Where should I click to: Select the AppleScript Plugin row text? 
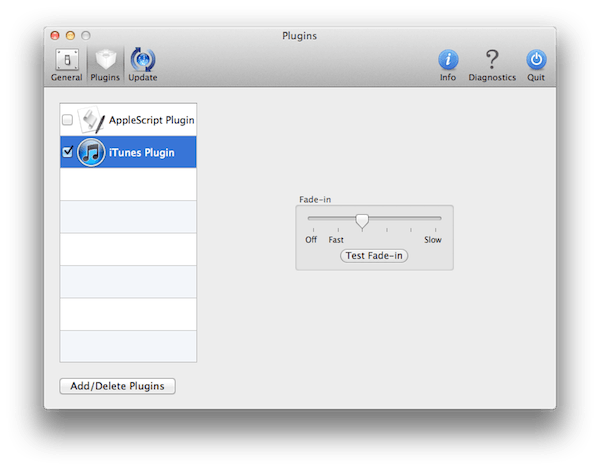152,120
